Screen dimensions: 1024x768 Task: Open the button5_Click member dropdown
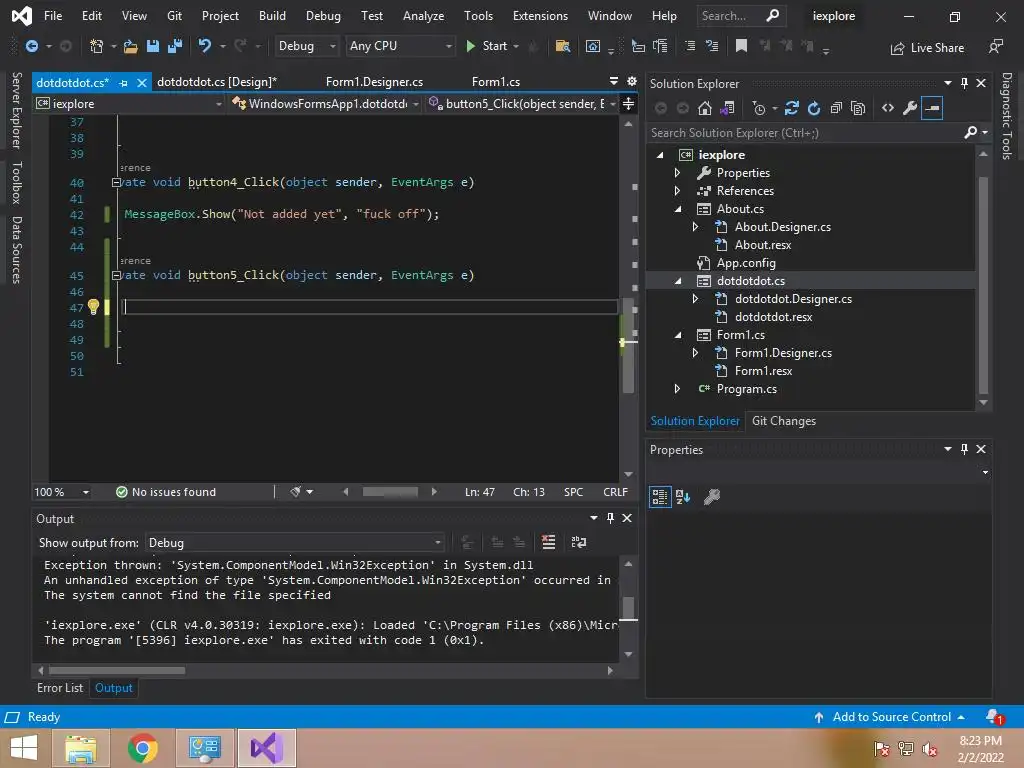click(x=522, y=104)
